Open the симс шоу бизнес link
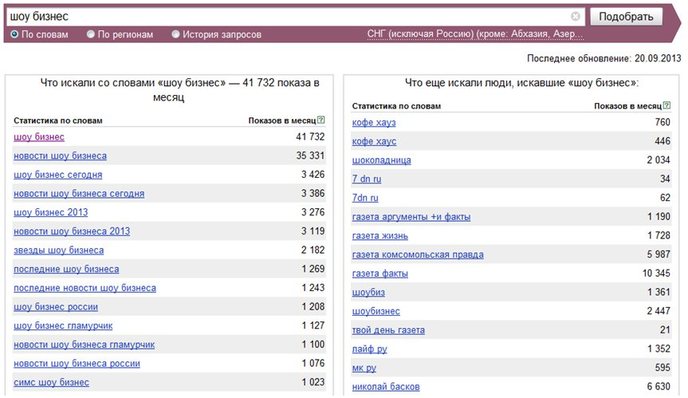The width and height of the screenshot is (688, 398). click(x=51, y=382)
